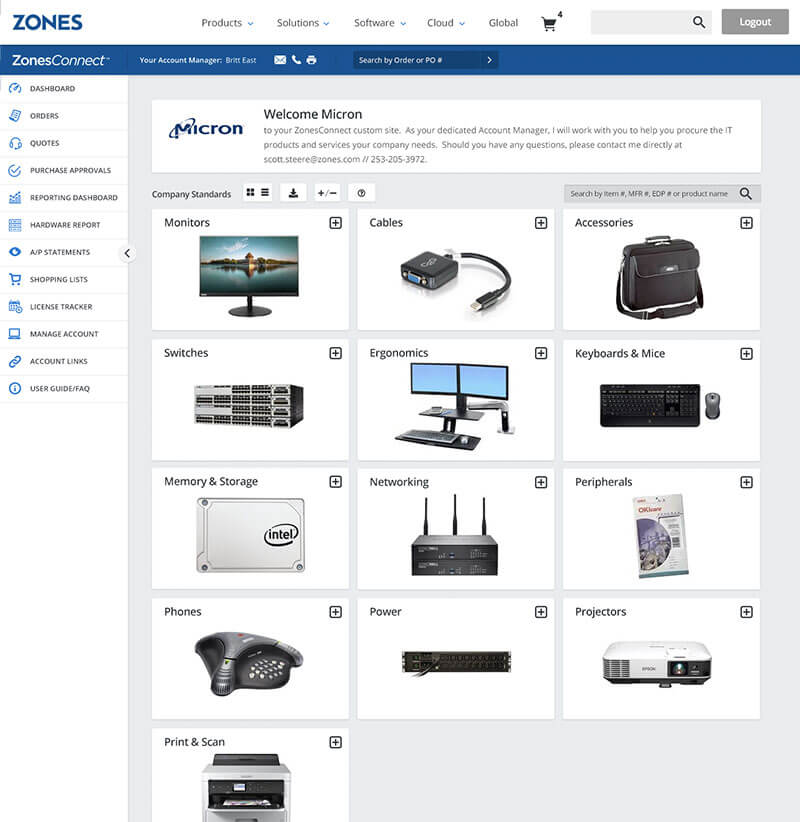Open the Cloud menu

pos(446,23)
